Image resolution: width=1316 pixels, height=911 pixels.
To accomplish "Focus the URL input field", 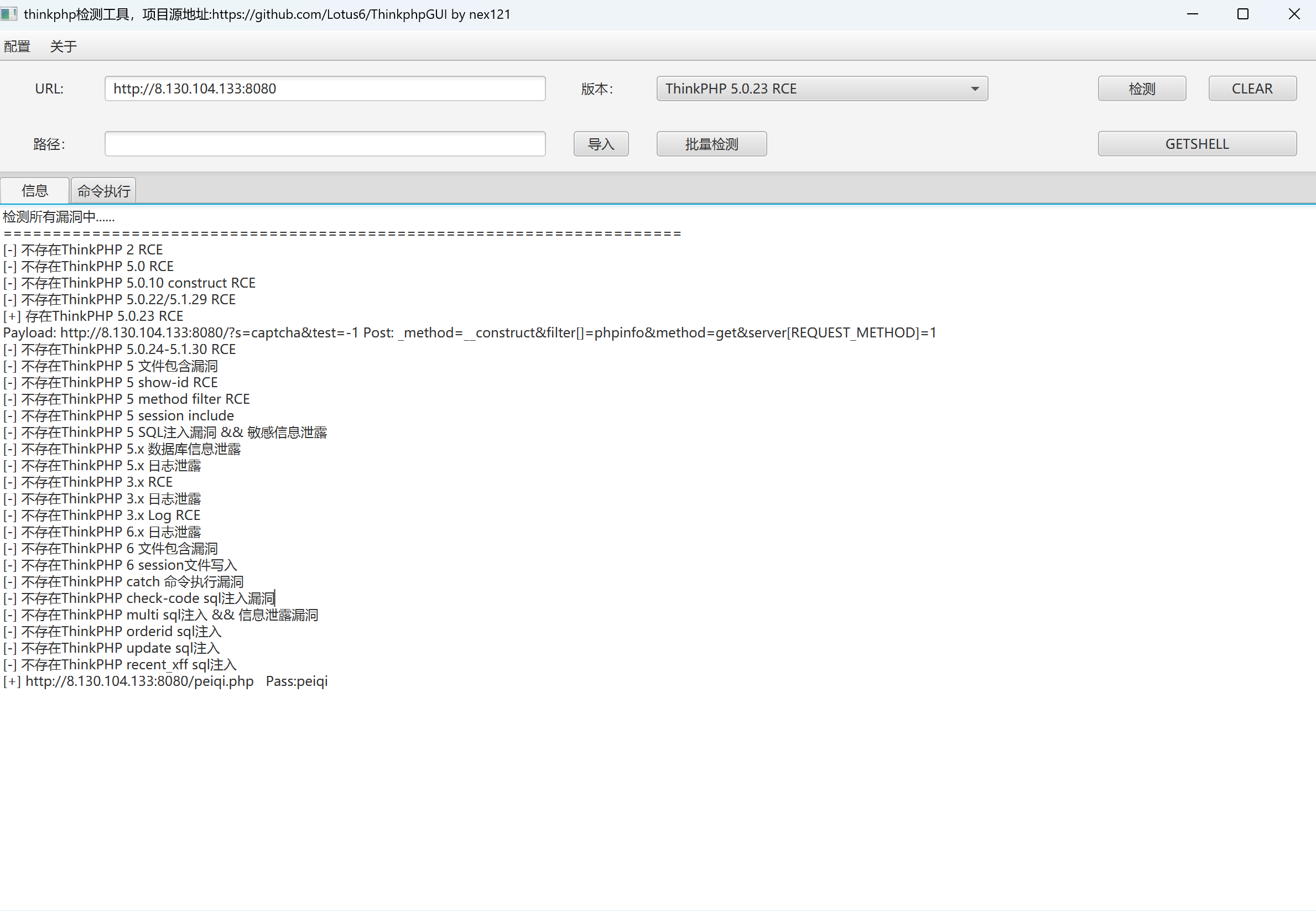I will 325,89.
